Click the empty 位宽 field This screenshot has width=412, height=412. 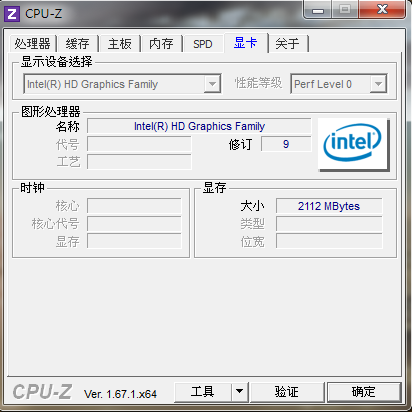click(329, 241)
